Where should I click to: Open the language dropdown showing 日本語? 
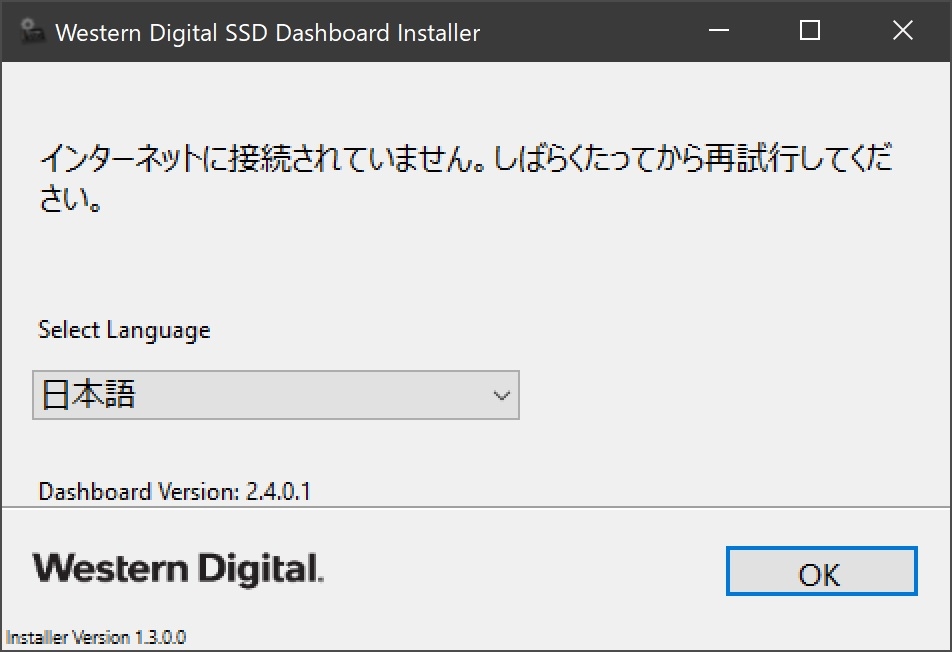276,395
